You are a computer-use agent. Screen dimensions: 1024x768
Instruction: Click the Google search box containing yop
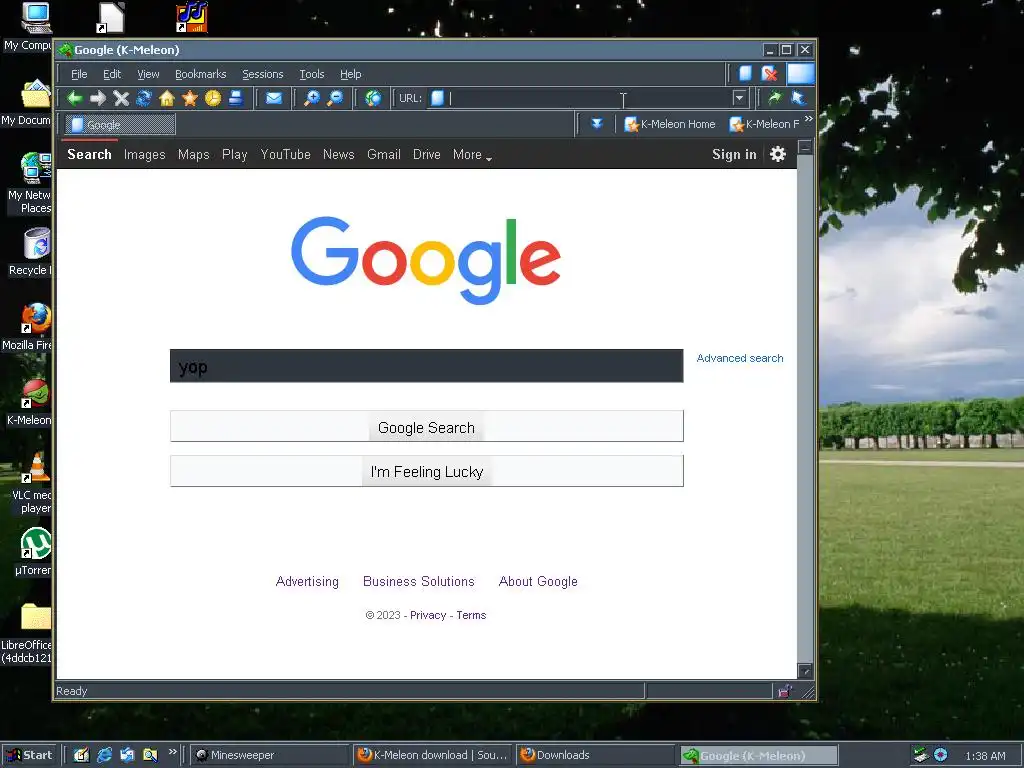[426, 366]
